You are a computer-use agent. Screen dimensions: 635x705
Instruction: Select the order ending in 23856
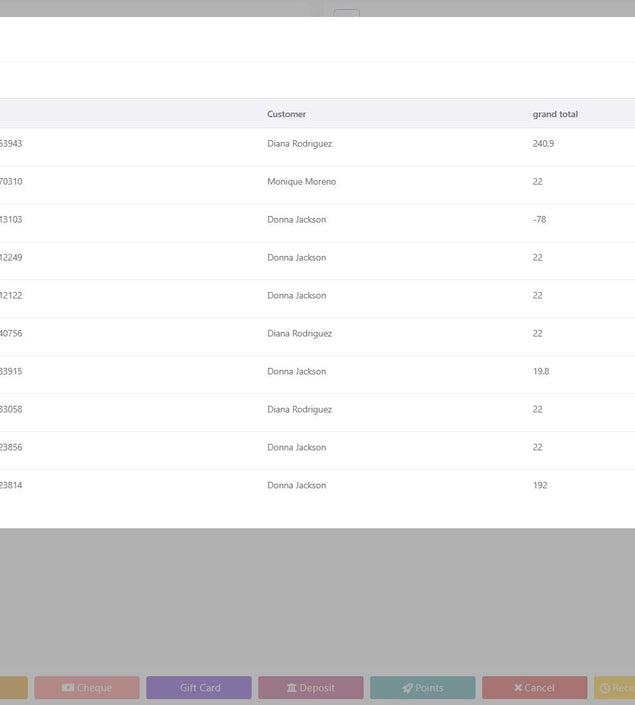pos(11,448)
